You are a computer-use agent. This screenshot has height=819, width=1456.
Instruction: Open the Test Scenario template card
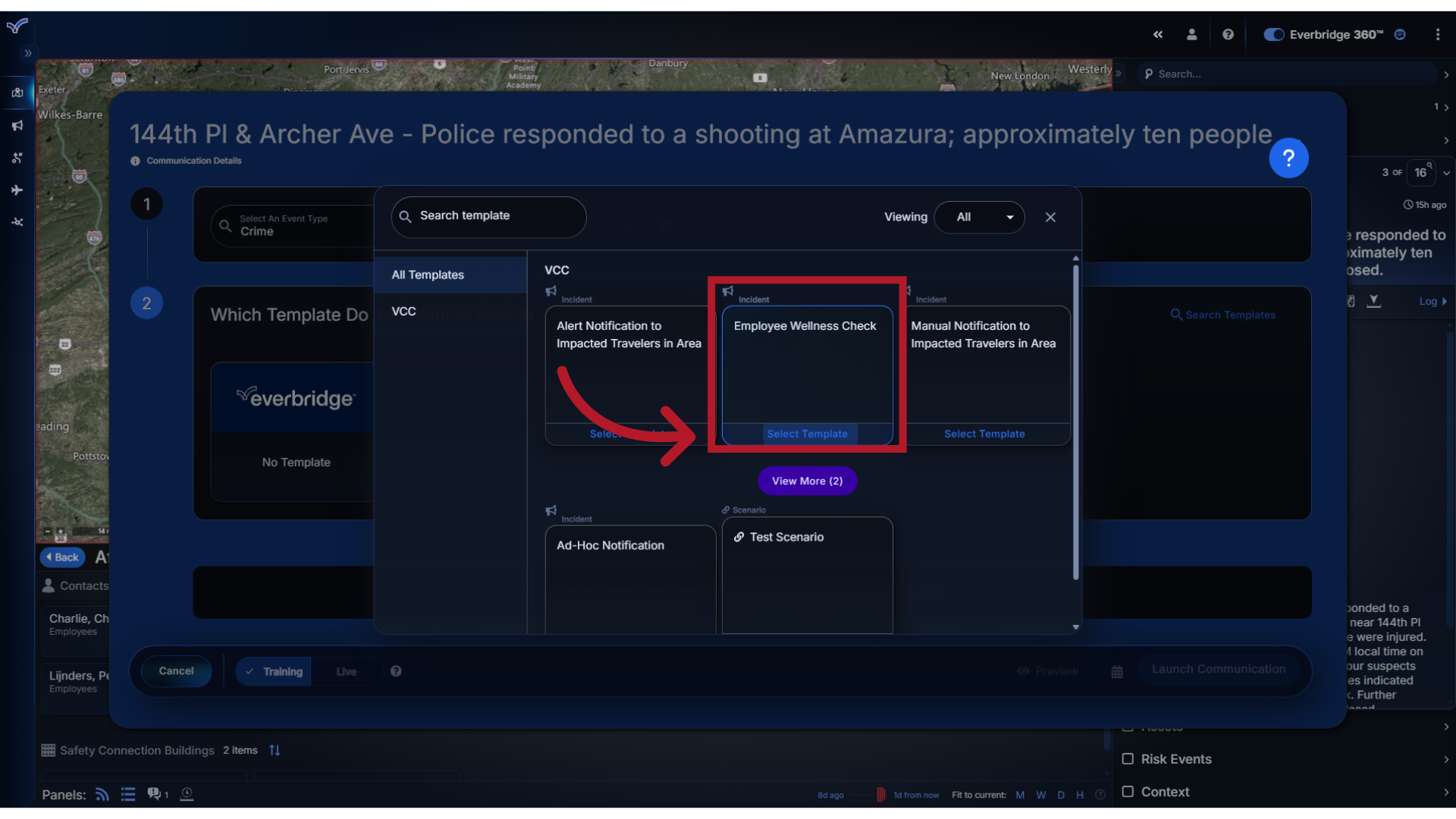(807, 576)
